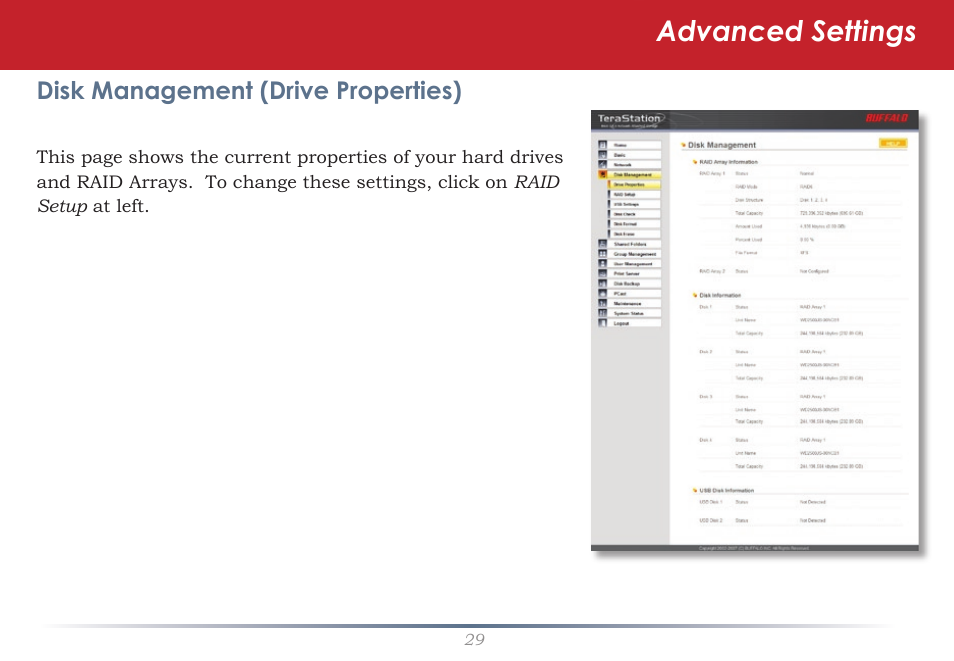Open the Disk Check submenu item
Viewport: 954px width, 661px height.
pos(634,214)
